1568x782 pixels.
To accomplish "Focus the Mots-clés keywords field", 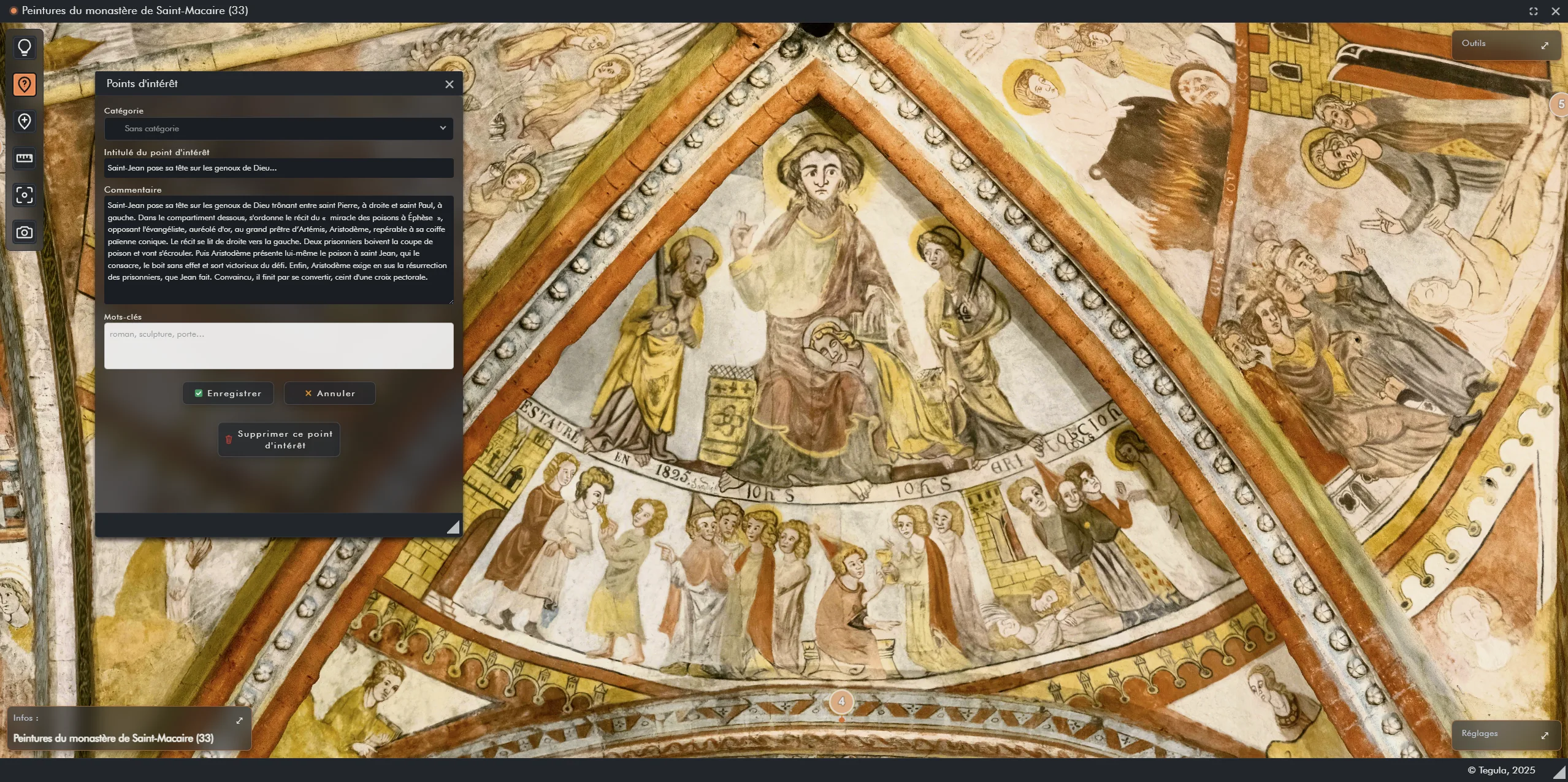I will [x=279, y=346].
